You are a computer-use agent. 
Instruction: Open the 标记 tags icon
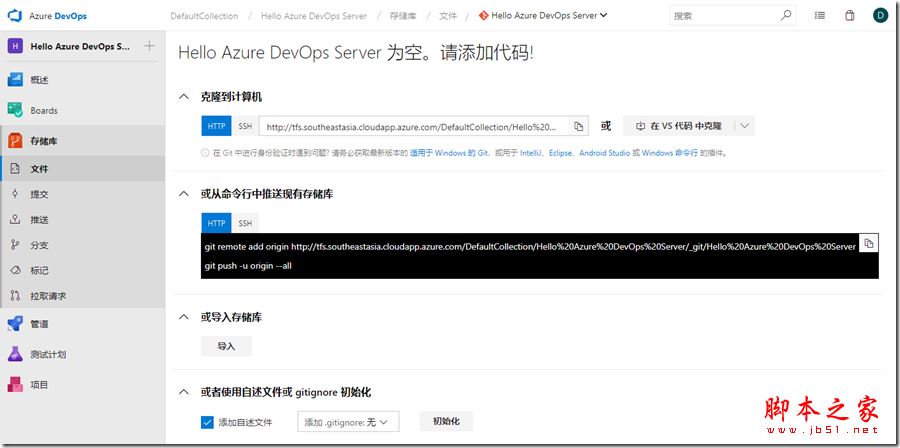tap(15, 271)
